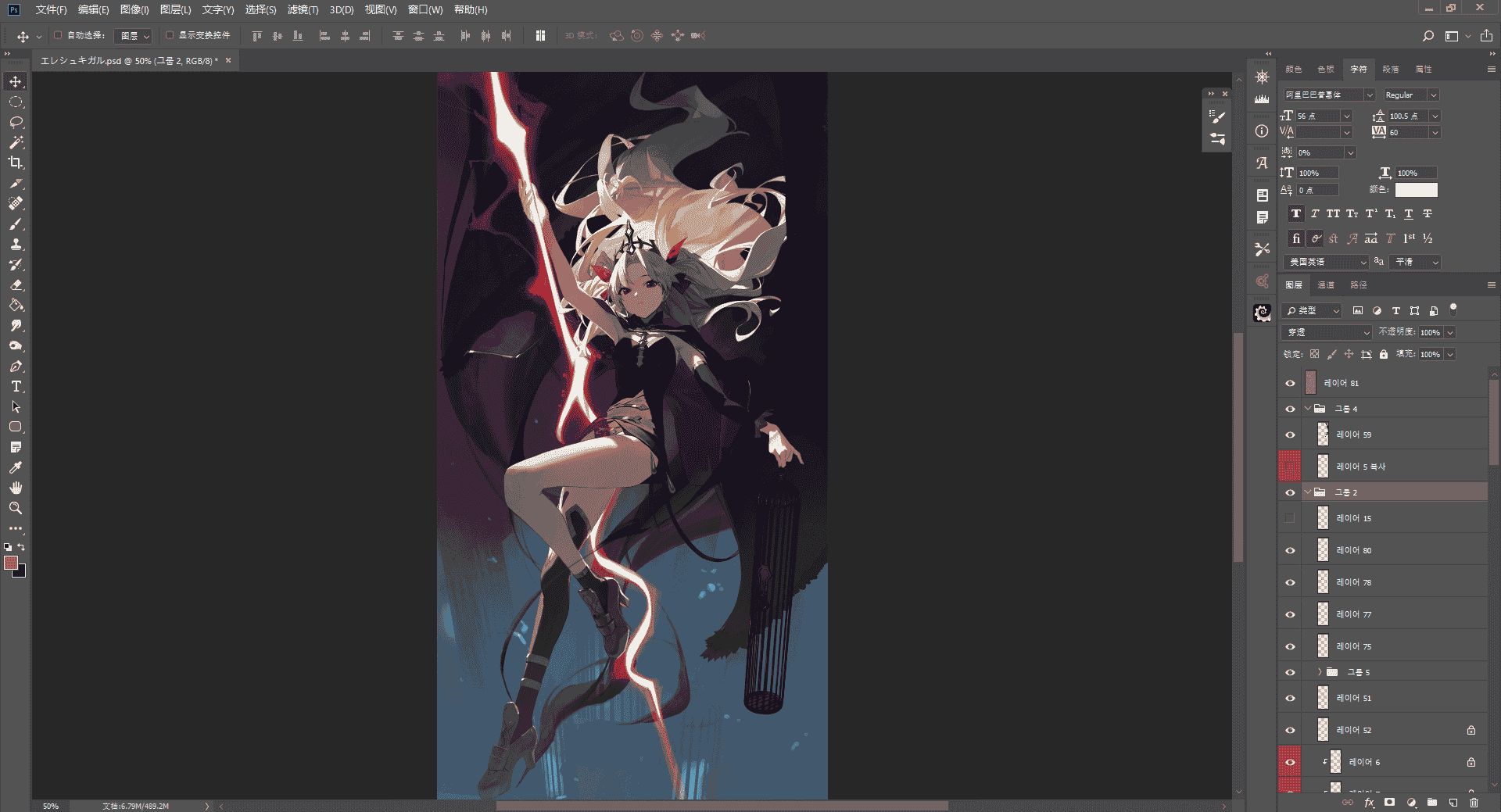The width and height of the screenshot is (1501, 812).
Task: Collapse the 그룹 4 group
Action: [x=1307, y=409]
